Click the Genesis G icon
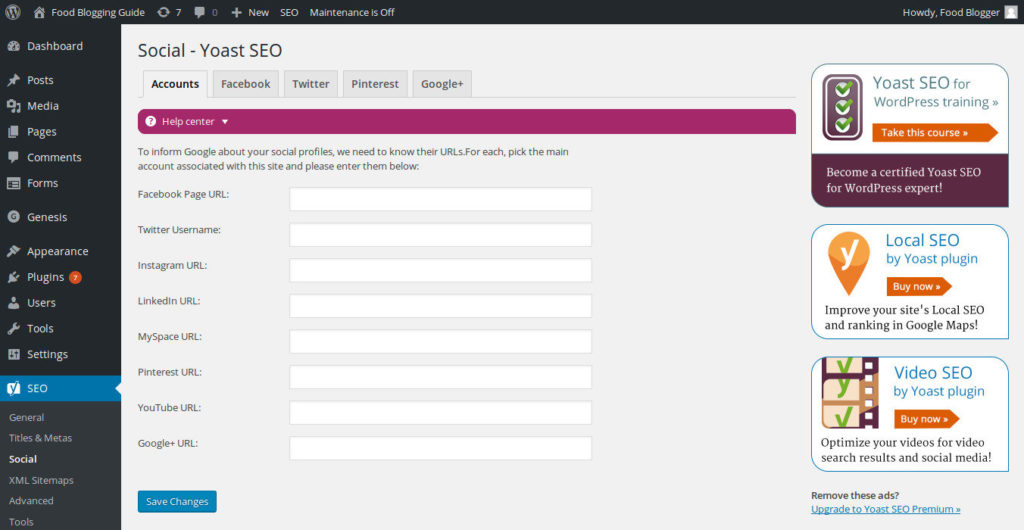 coord(13,217)
